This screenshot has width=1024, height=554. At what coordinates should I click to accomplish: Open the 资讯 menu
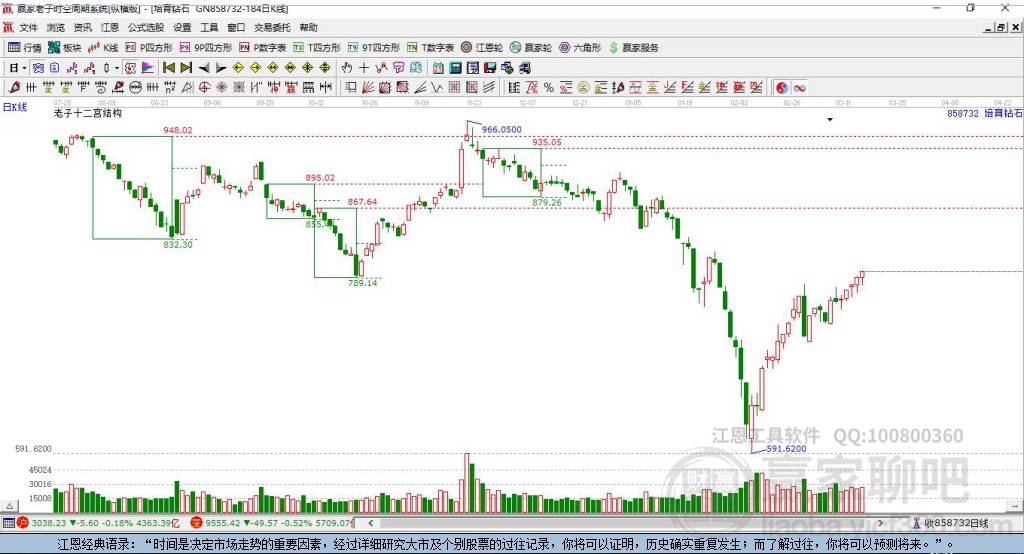point(83,27)
